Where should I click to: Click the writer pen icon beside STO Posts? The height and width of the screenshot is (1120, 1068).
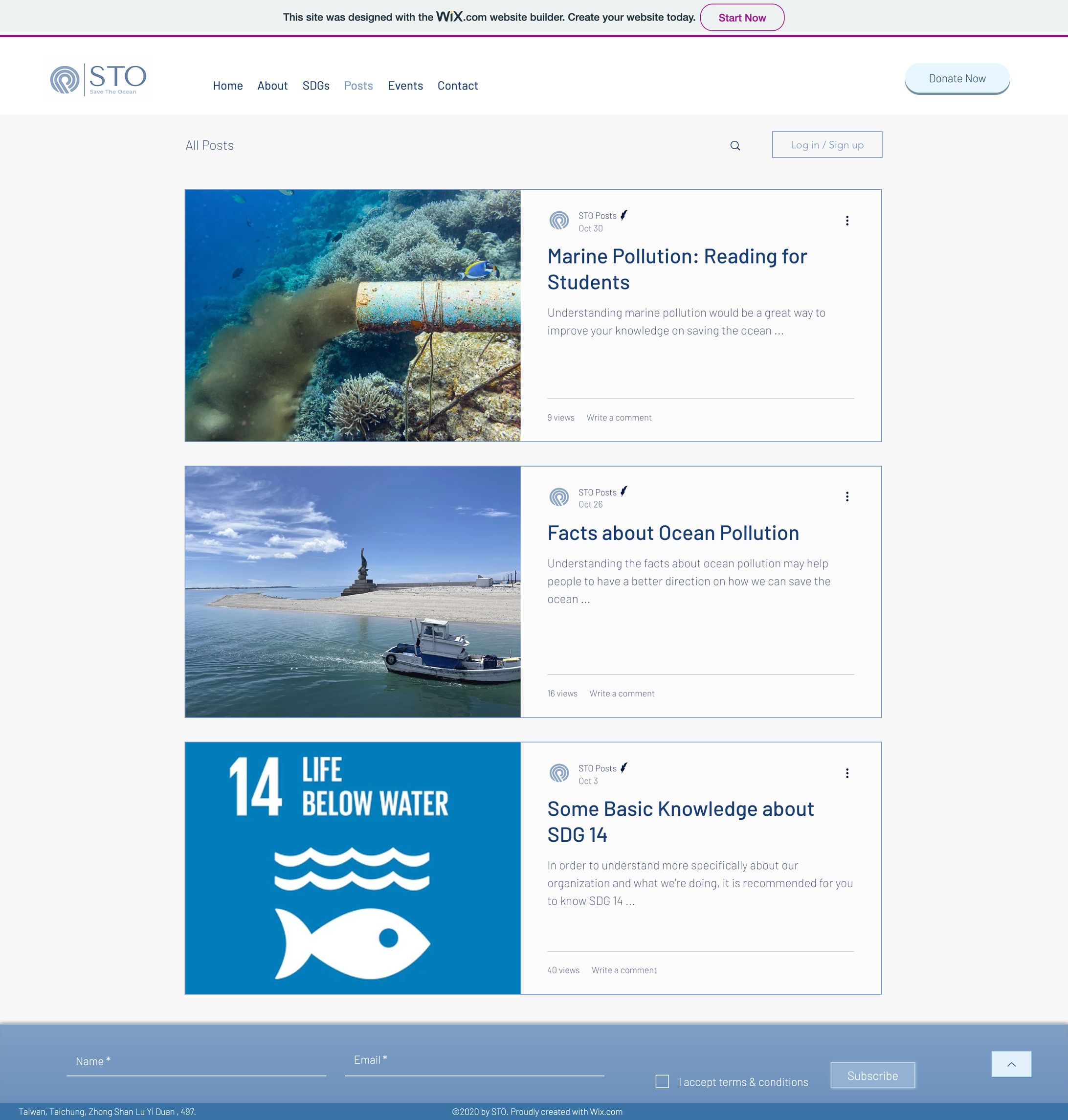pos(624,215)
